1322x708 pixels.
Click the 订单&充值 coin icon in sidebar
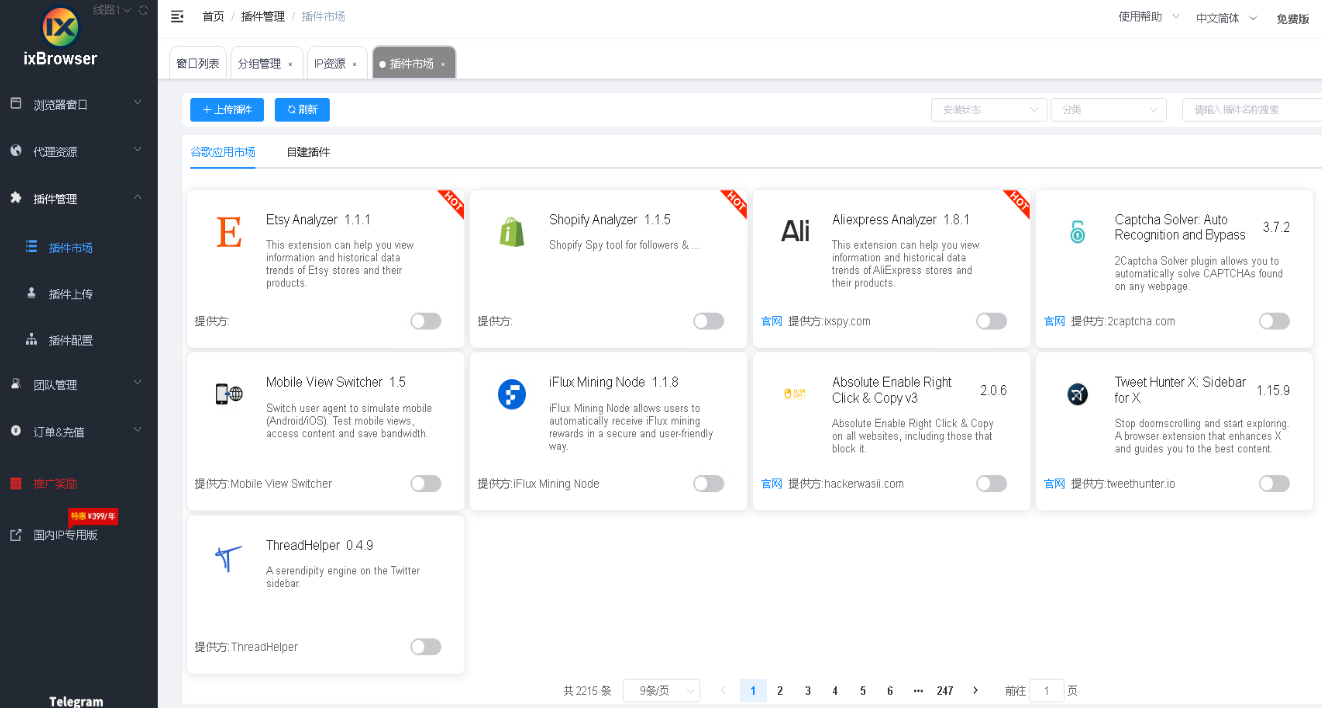(16, 431)
